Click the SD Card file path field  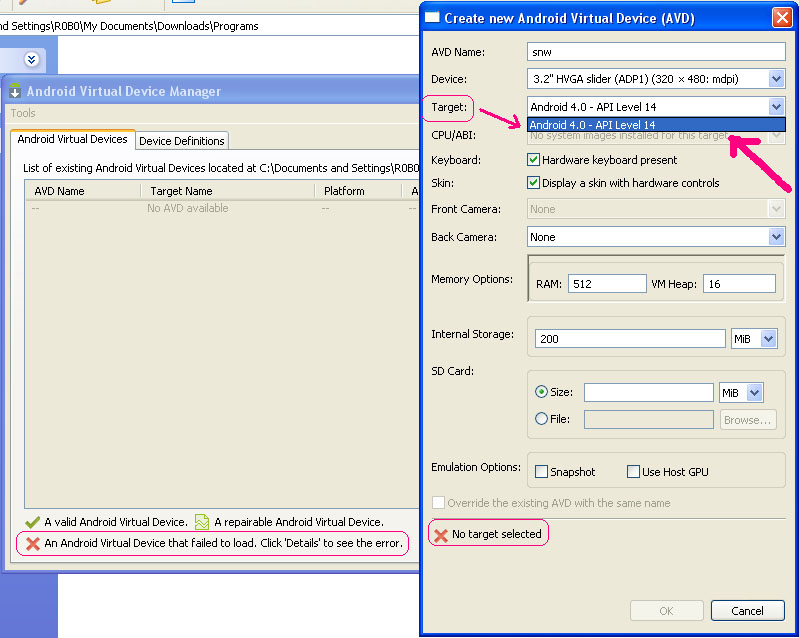[x=648, y=419]
